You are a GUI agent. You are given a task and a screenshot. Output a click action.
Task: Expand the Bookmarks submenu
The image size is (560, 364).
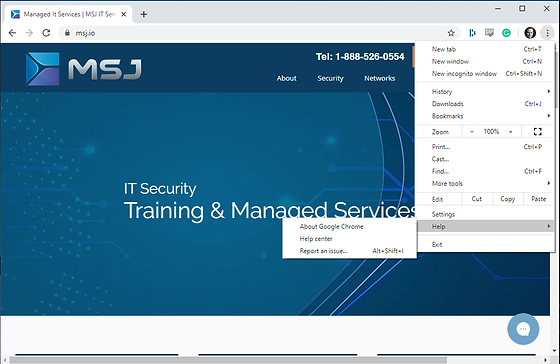pos(485,116)
